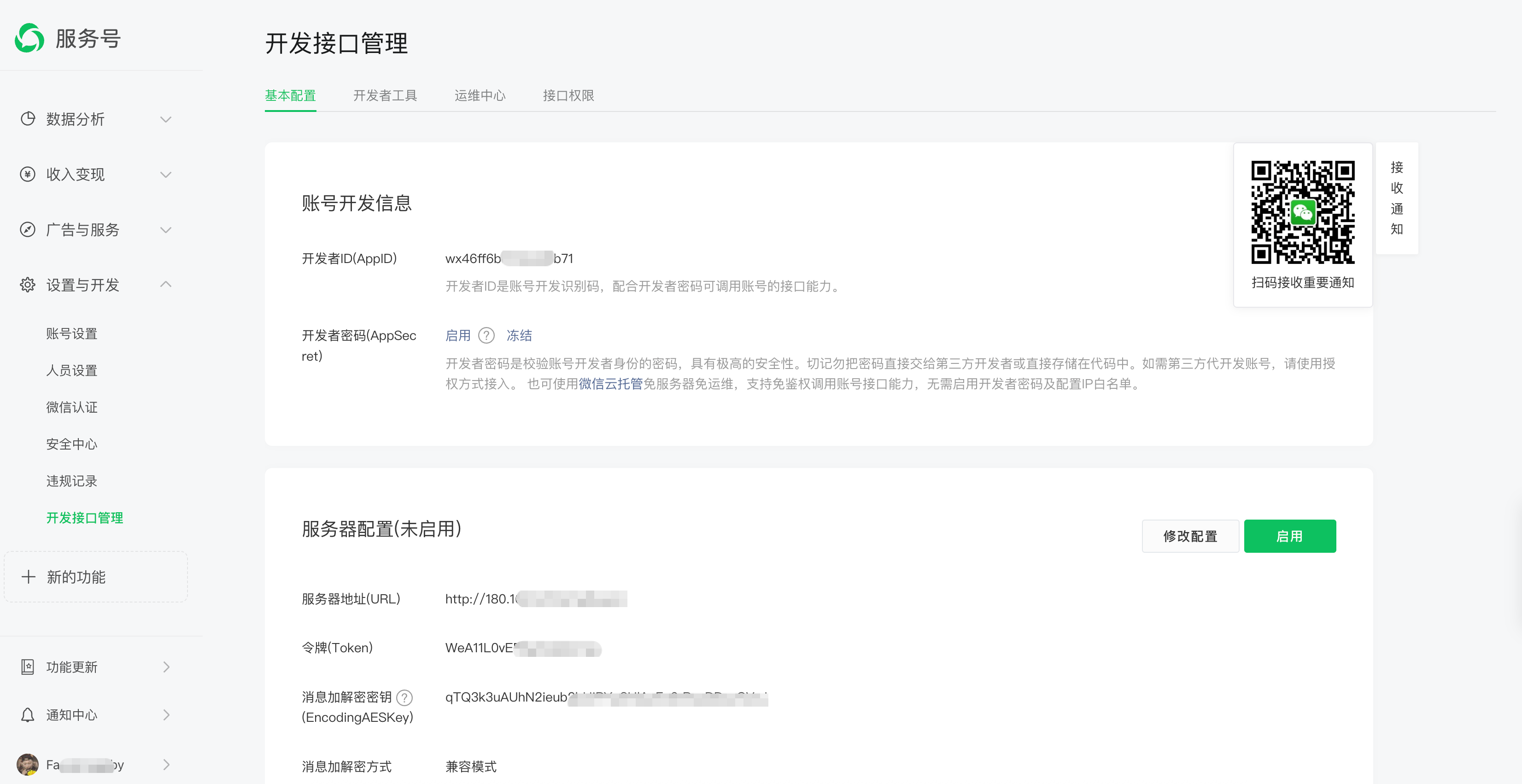Switch to the 开发者工具 tab
Image resolution: width=1522 pixels, height=784 pixels.
(385, 96)
